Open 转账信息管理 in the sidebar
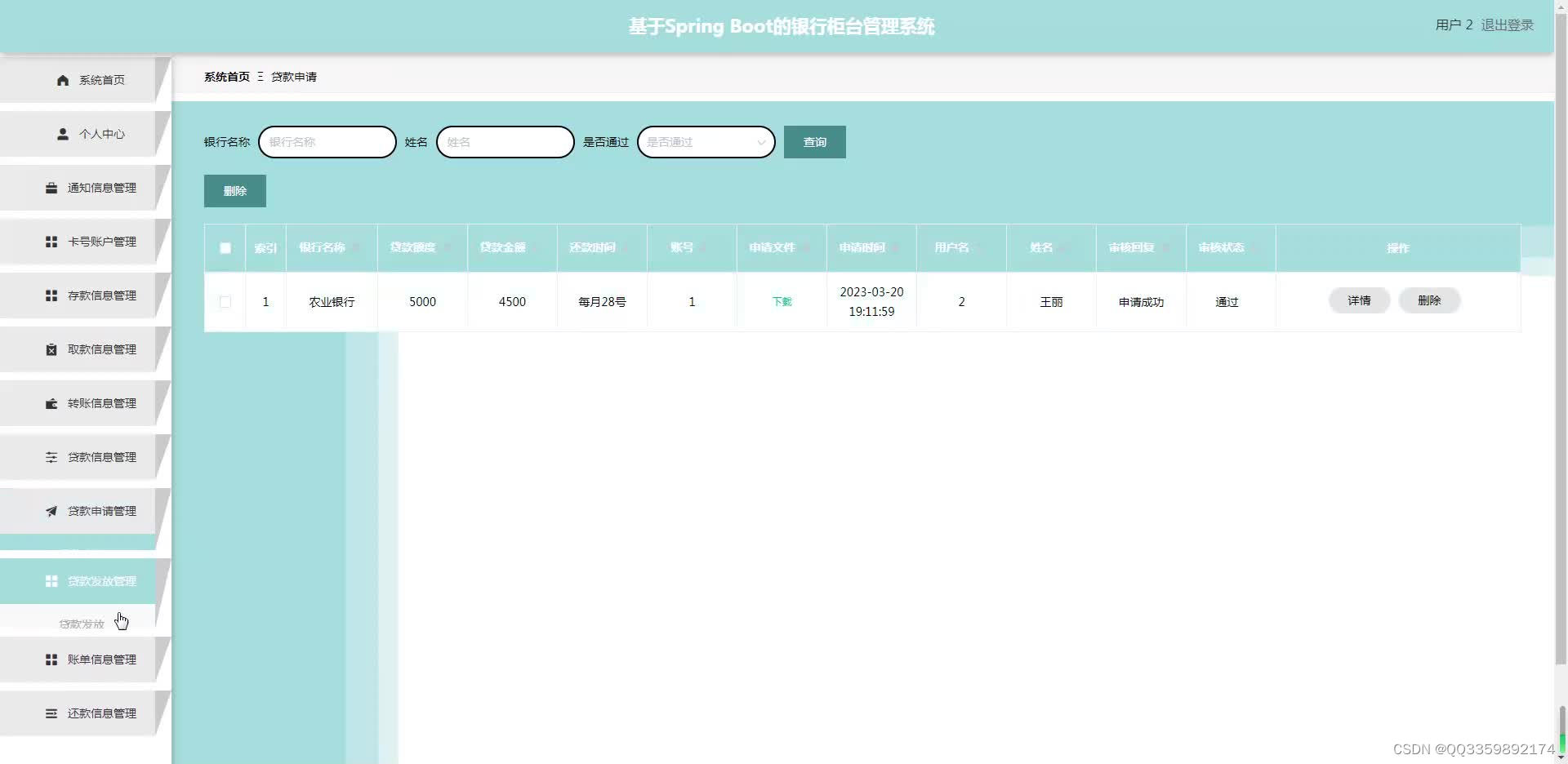Viewport: 1568px width, 764px height. (78, 403)
